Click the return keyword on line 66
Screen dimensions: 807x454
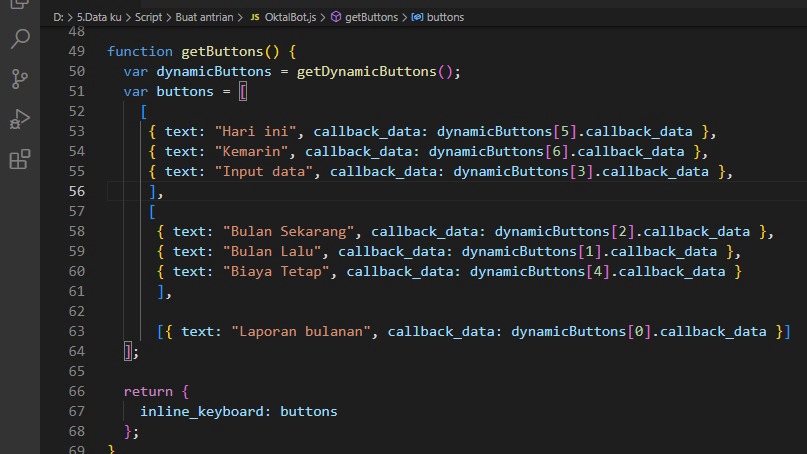(148, 391)
